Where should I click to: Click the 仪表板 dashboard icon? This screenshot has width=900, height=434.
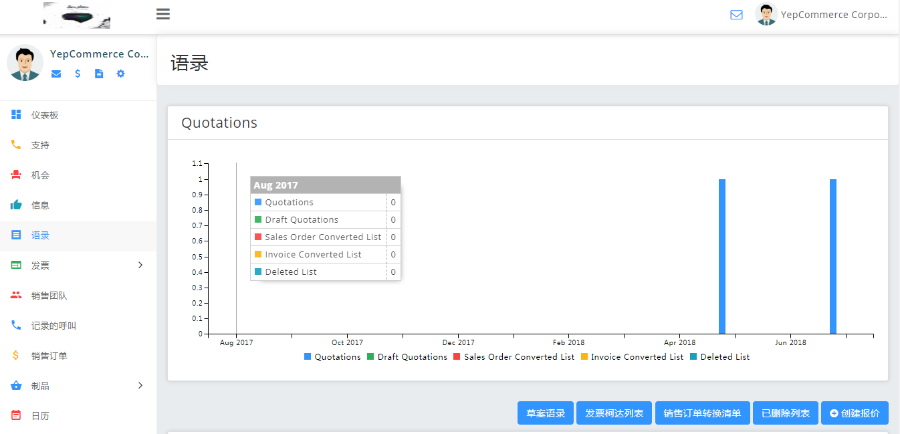[x=16, y=115]
